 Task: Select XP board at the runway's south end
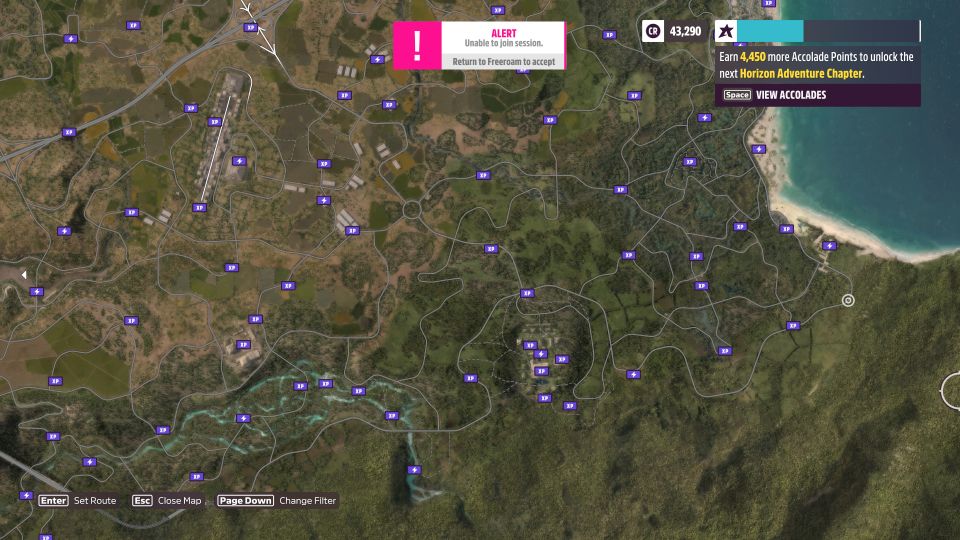(199, 208)
